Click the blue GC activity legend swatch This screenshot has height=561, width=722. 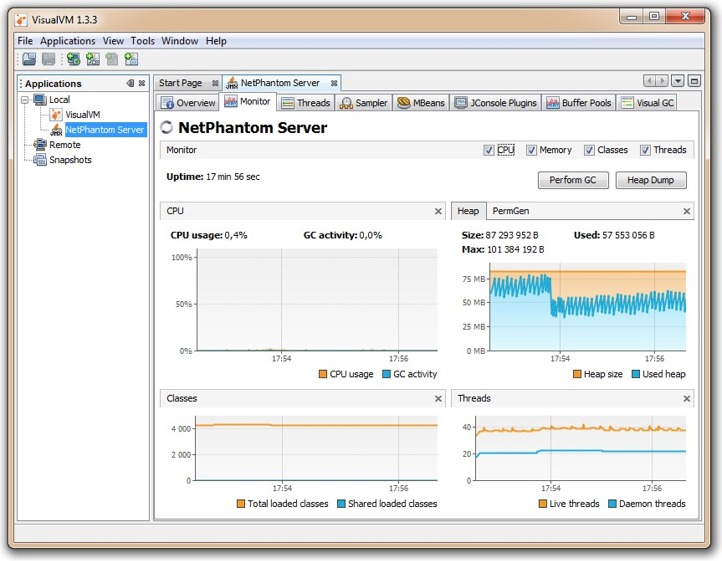click(x=386, y=374)
